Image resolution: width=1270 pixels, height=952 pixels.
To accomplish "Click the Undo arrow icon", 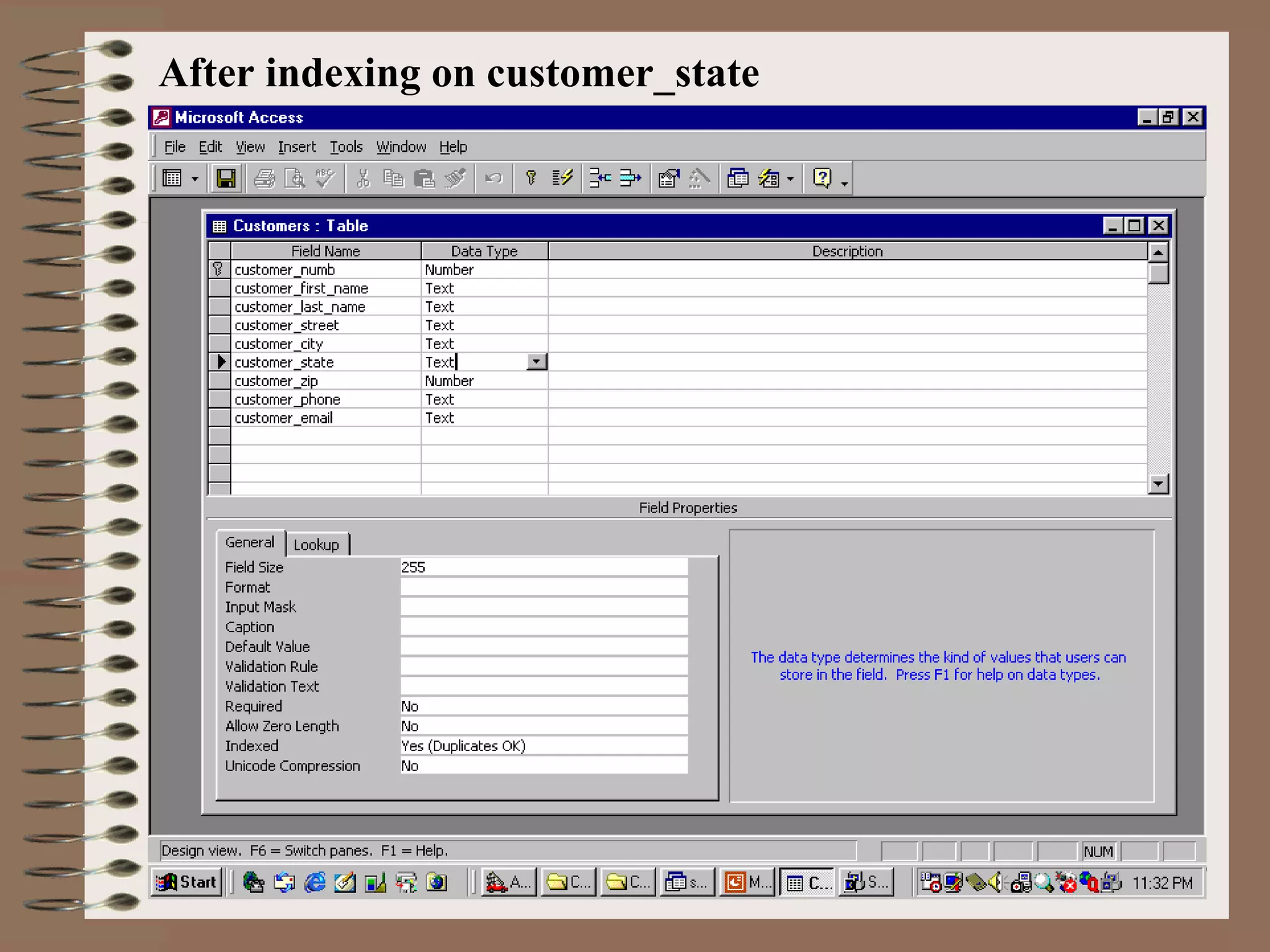I will point(494,178).
